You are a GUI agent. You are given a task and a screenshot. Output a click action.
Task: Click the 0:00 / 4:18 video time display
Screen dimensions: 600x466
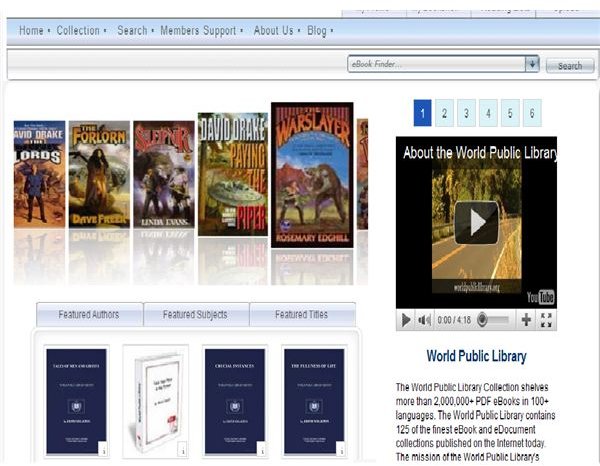(x=454, y=320)
